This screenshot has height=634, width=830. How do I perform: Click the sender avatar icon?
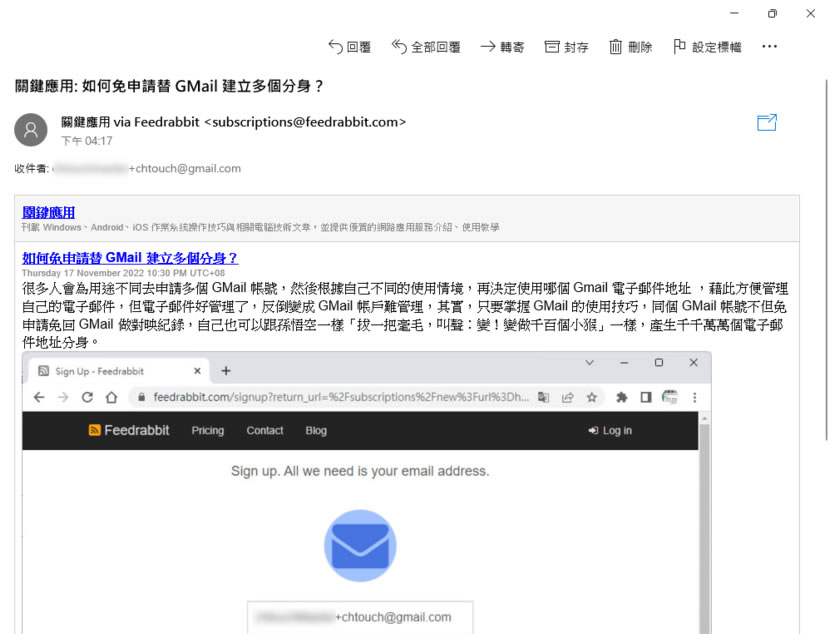(x=31, y=130)
